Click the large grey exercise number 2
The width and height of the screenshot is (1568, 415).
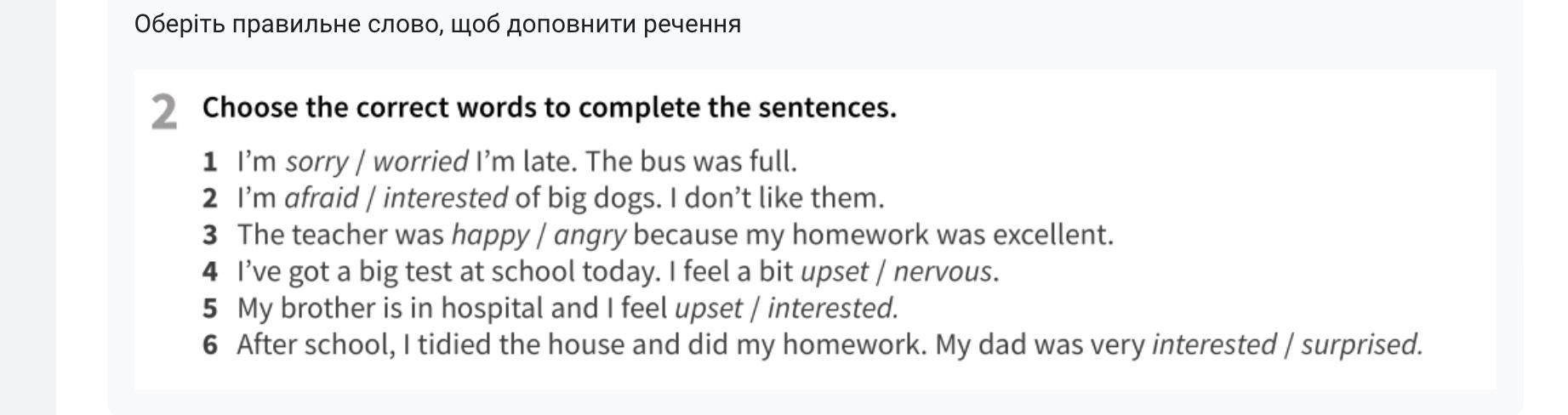(164, 112)
